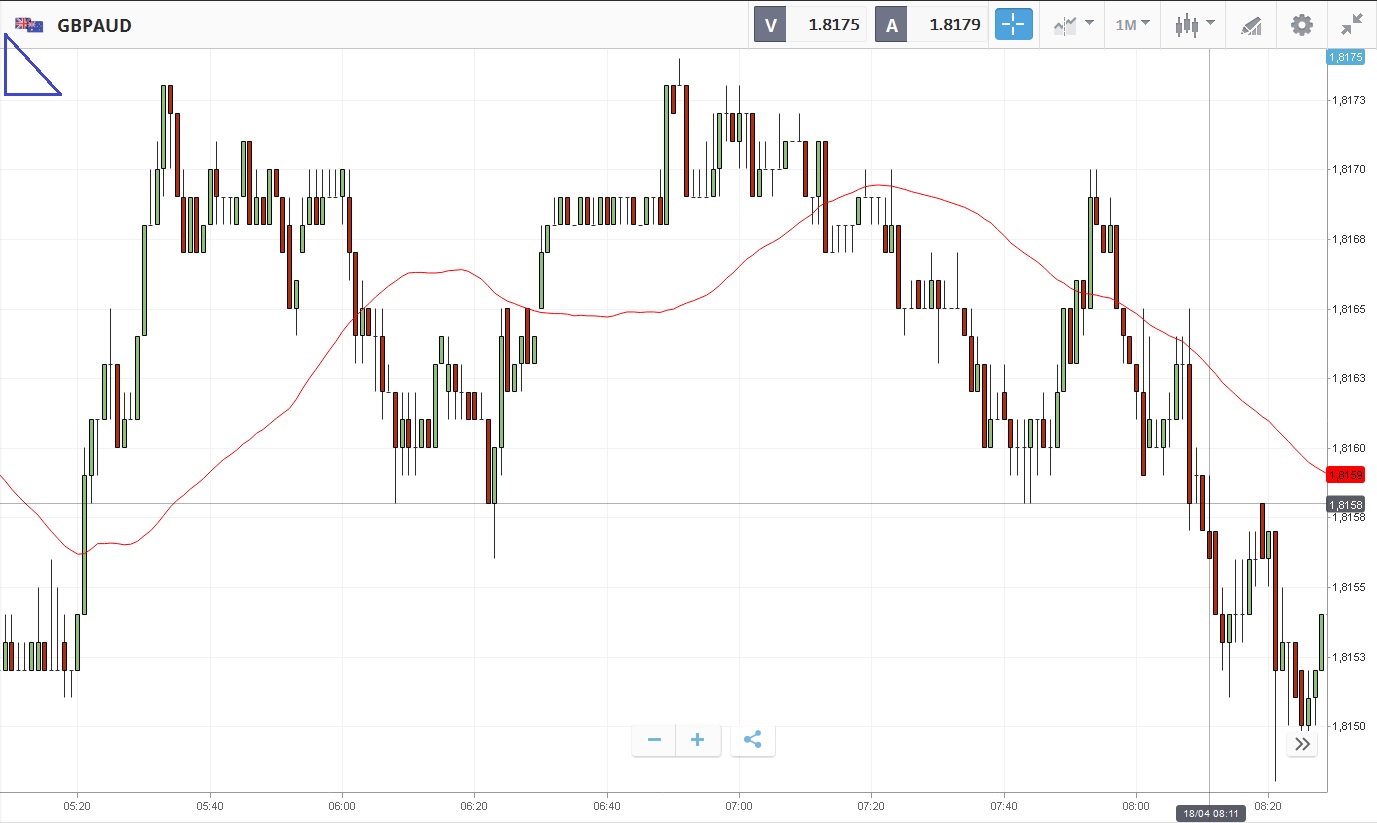Click the GBPAUD flag pair icon
1377x823 pixels.
point(29,25)
